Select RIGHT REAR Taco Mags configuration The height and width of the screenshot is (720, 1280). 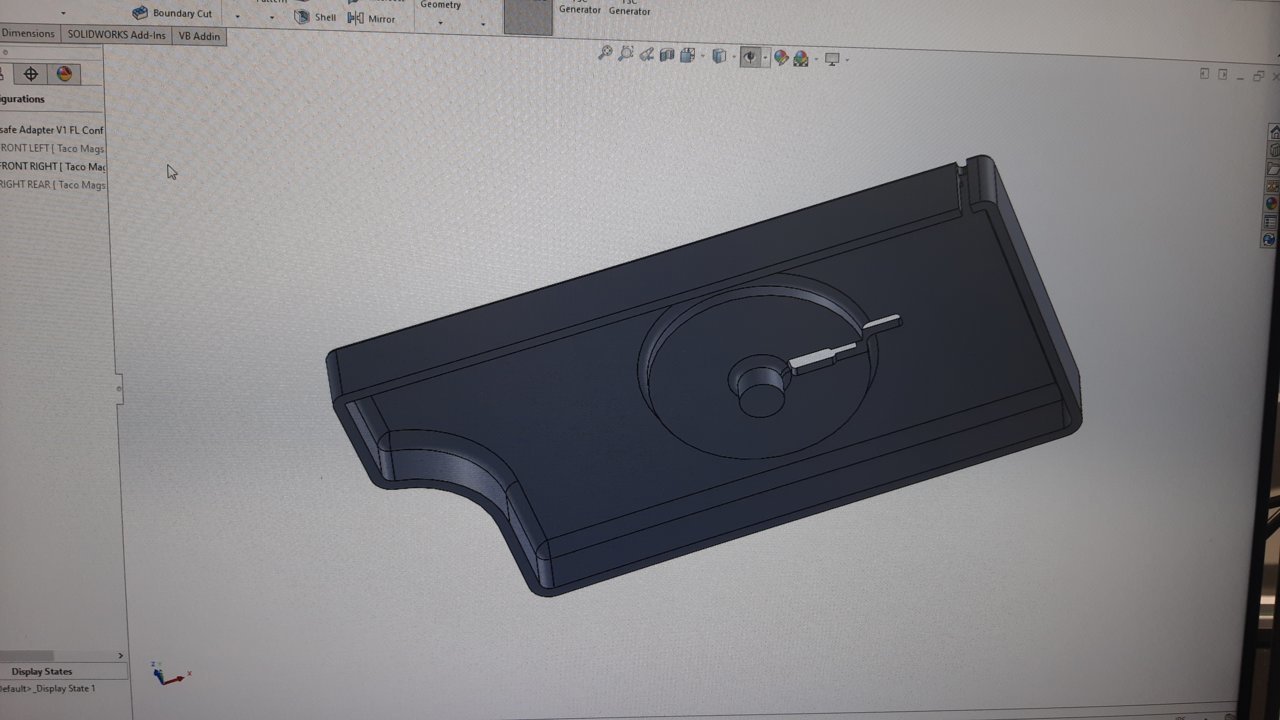pyautogui.click(x=52, y=184)
